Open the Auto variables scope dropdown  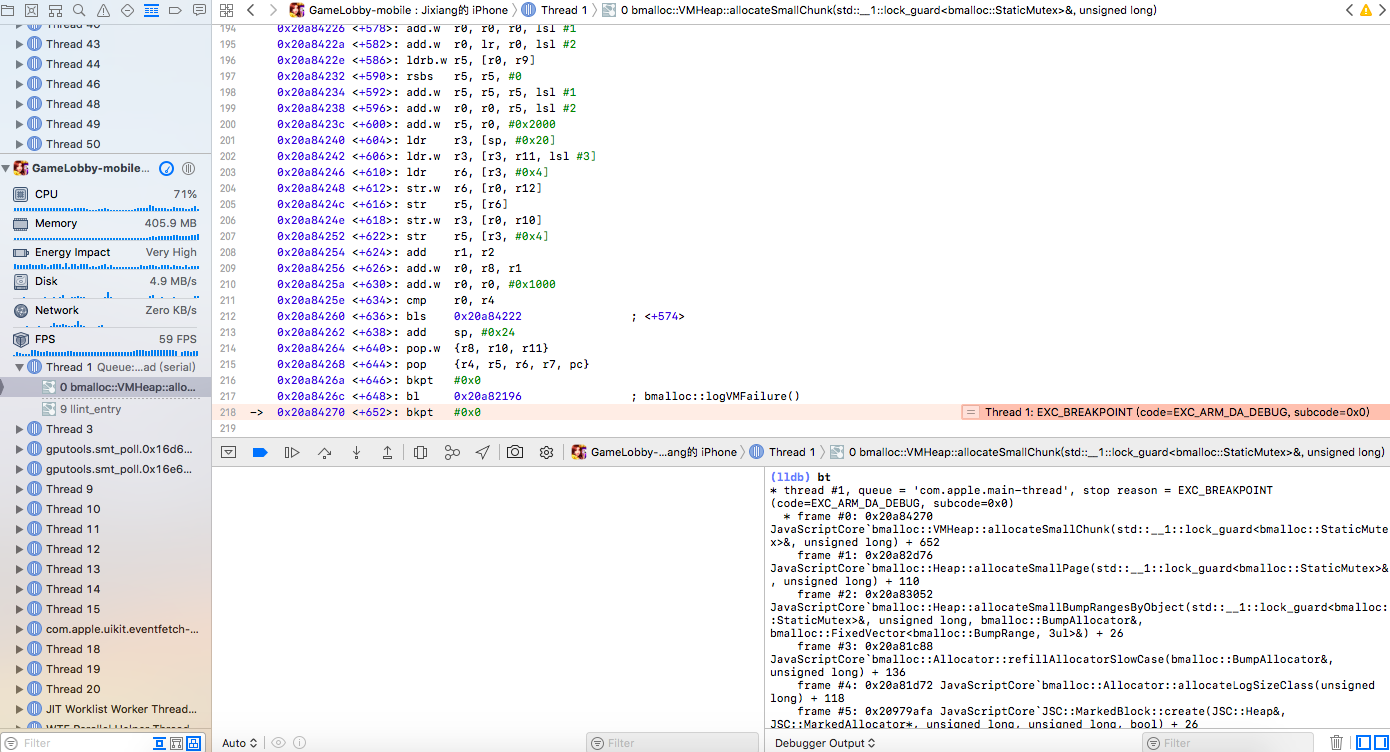click(x=240, y=743)
